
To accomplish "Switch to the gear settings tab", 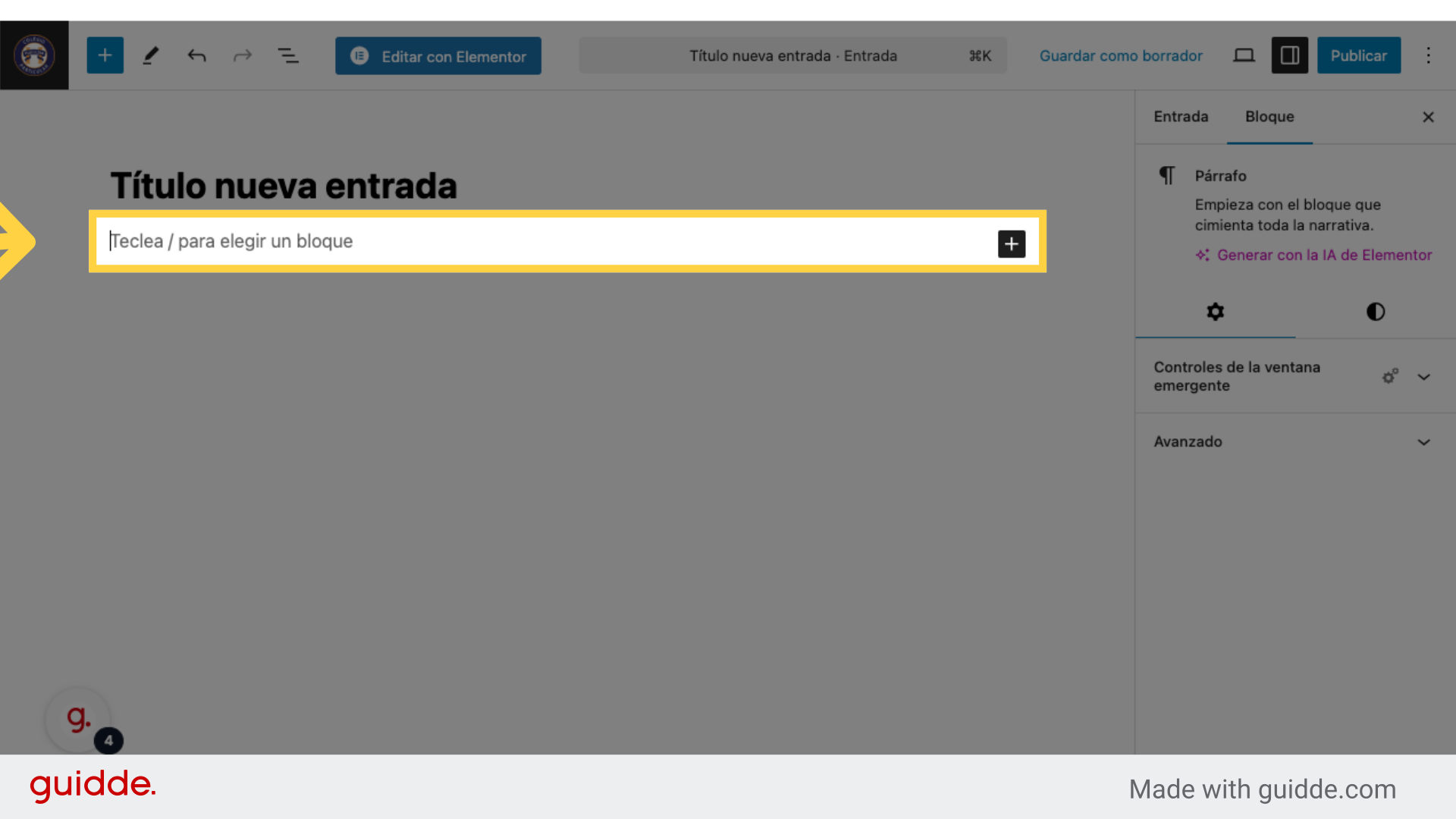I will (1215, 312).
